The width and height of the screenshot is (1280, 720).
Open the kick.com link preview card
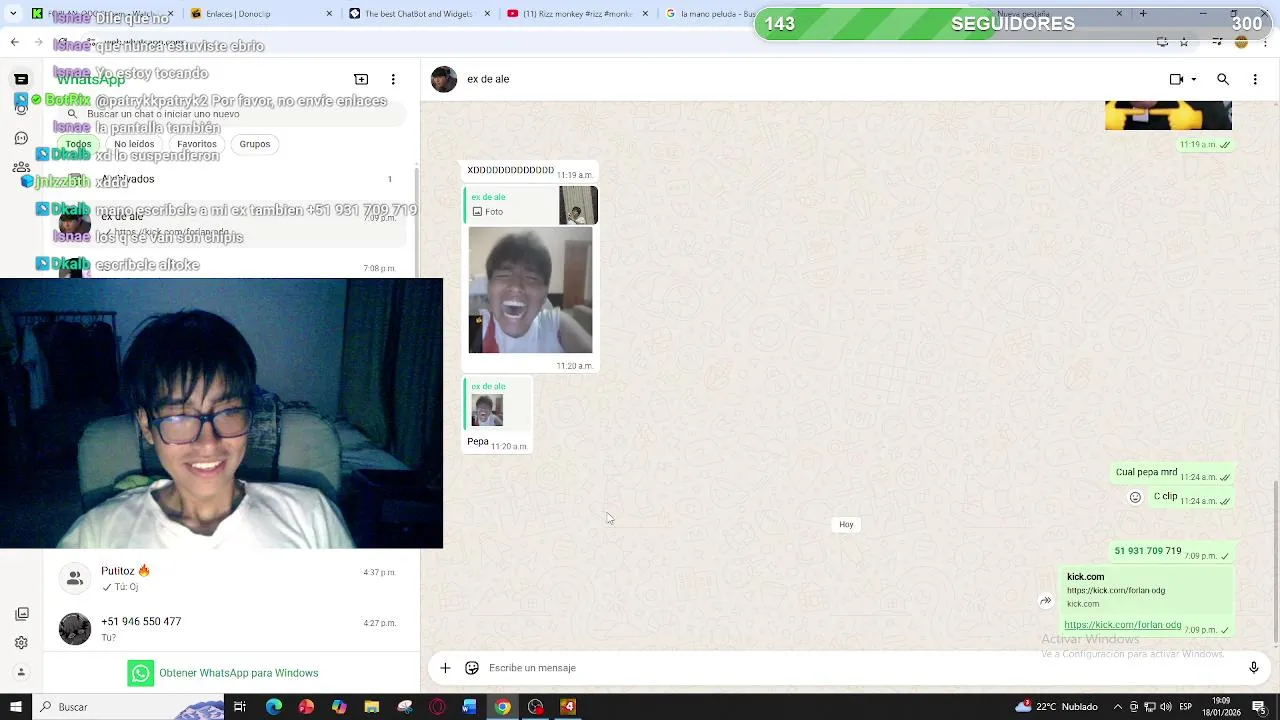coord(1148,590)
